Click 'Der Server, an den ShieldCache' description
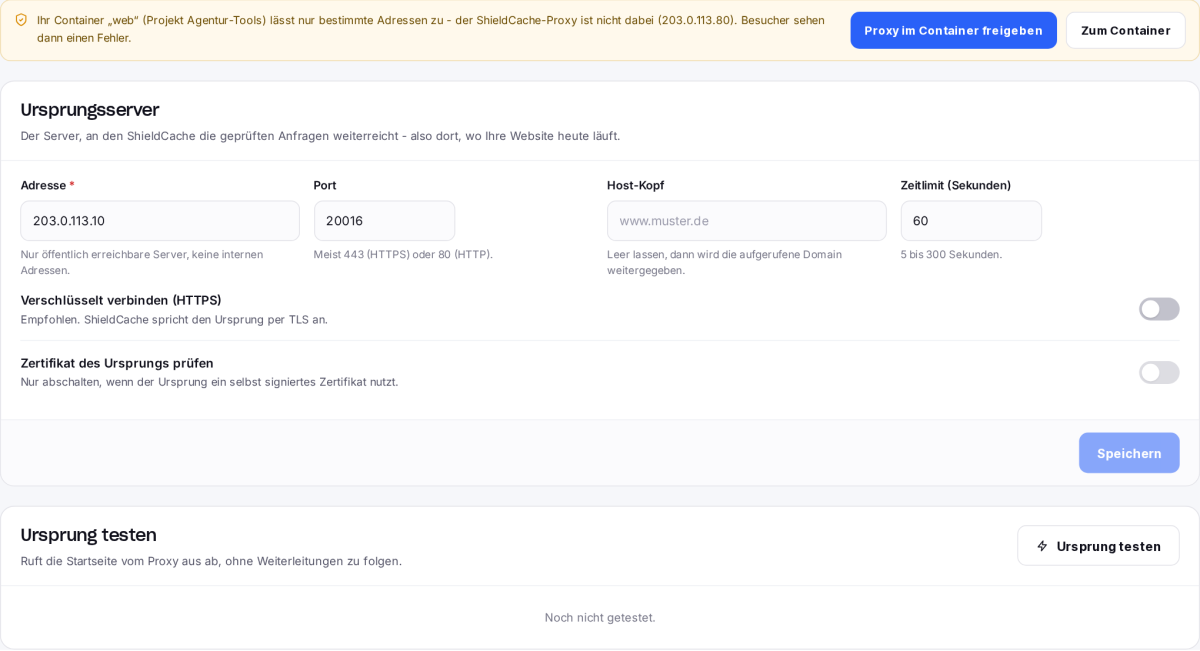 point(320,136)
